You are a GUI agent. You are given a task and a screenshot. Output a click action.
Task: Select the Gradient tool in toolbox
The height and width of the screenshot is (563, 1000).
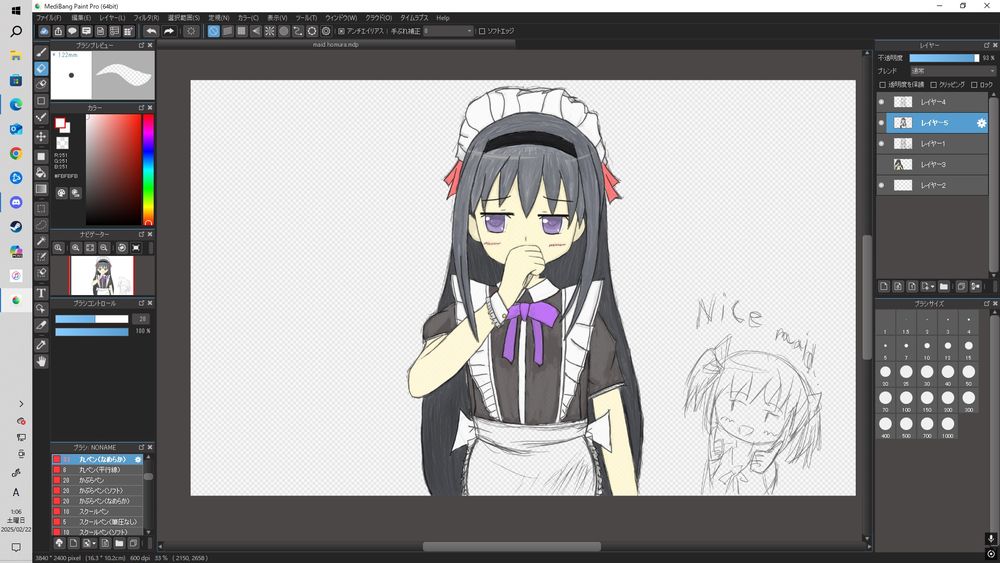41,189
